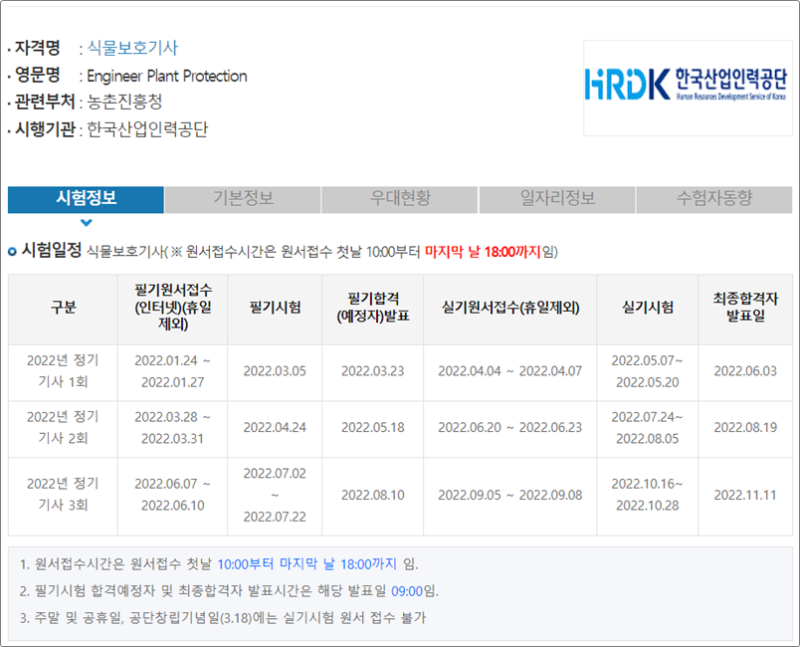The width and height of the screenshot is (800, 647).
Task: Click the 2022.04.24 written exam date
Action: coord(274,428)
